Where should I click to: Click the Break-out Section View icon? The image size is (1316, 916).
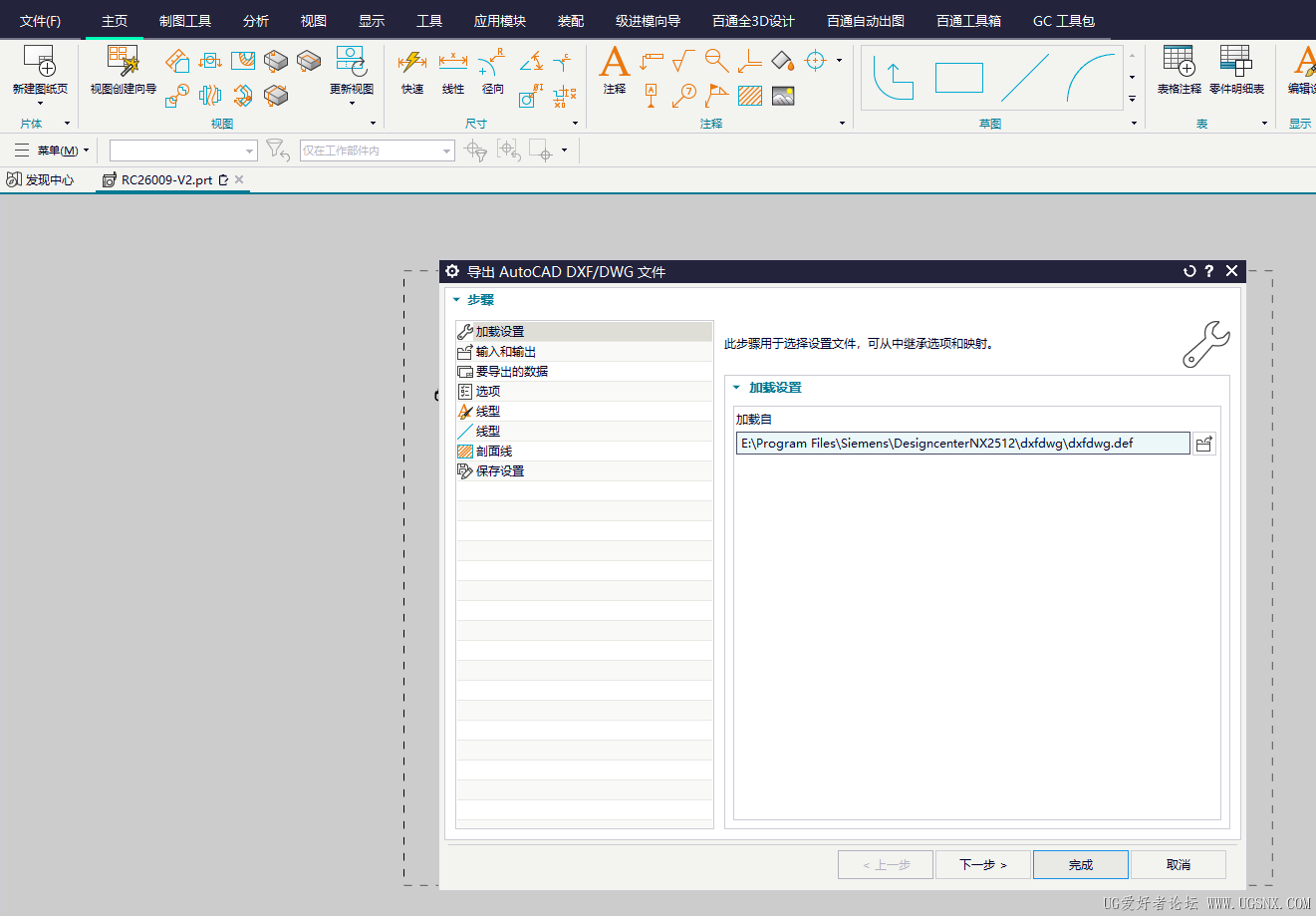[x=243, y=62]
